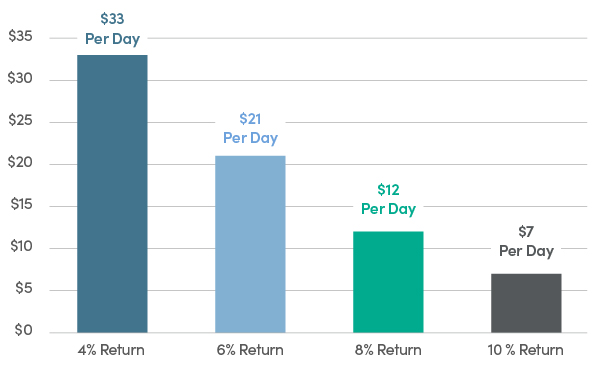Viewport: 600px width, 375px height.
Task: Click the light blue 6% Return bar
Action: (x=250, y=244)
